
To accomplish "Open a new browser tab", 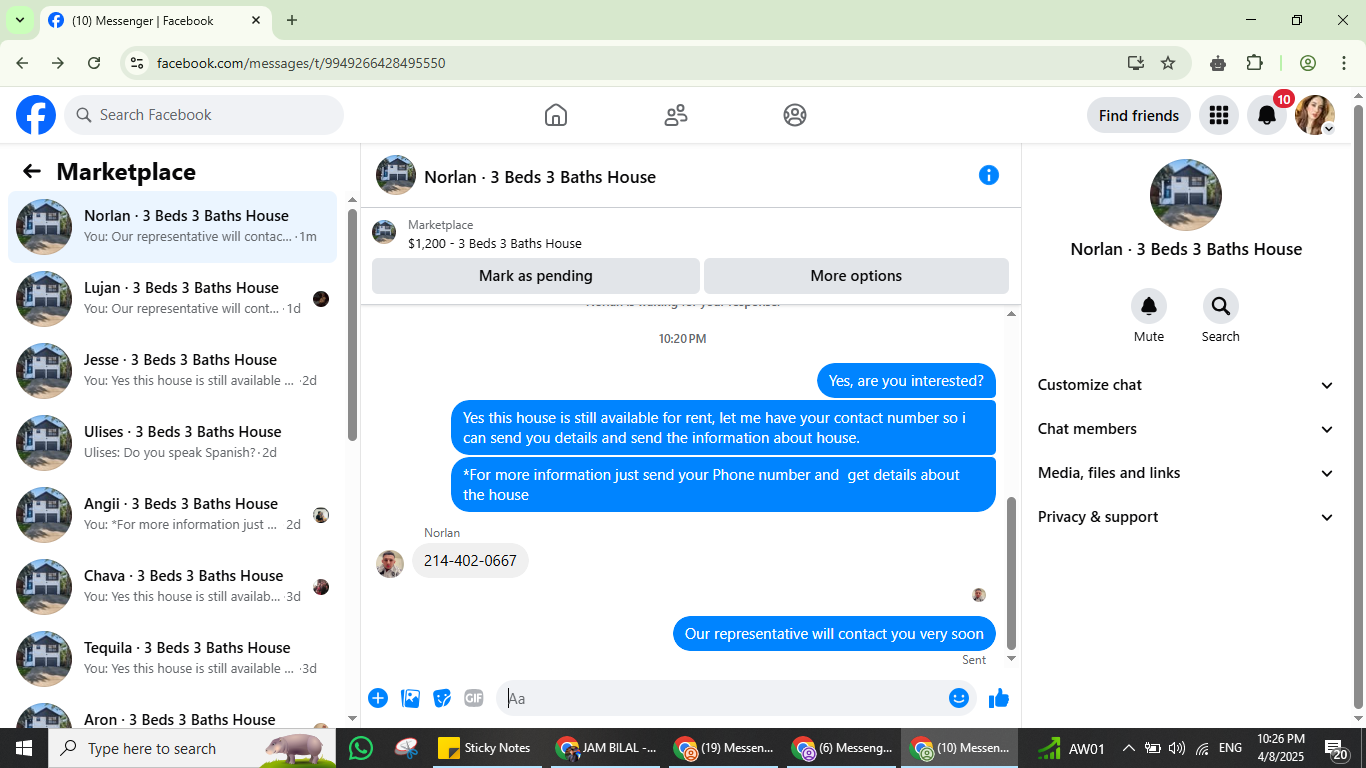I will [x=292, y=20].
